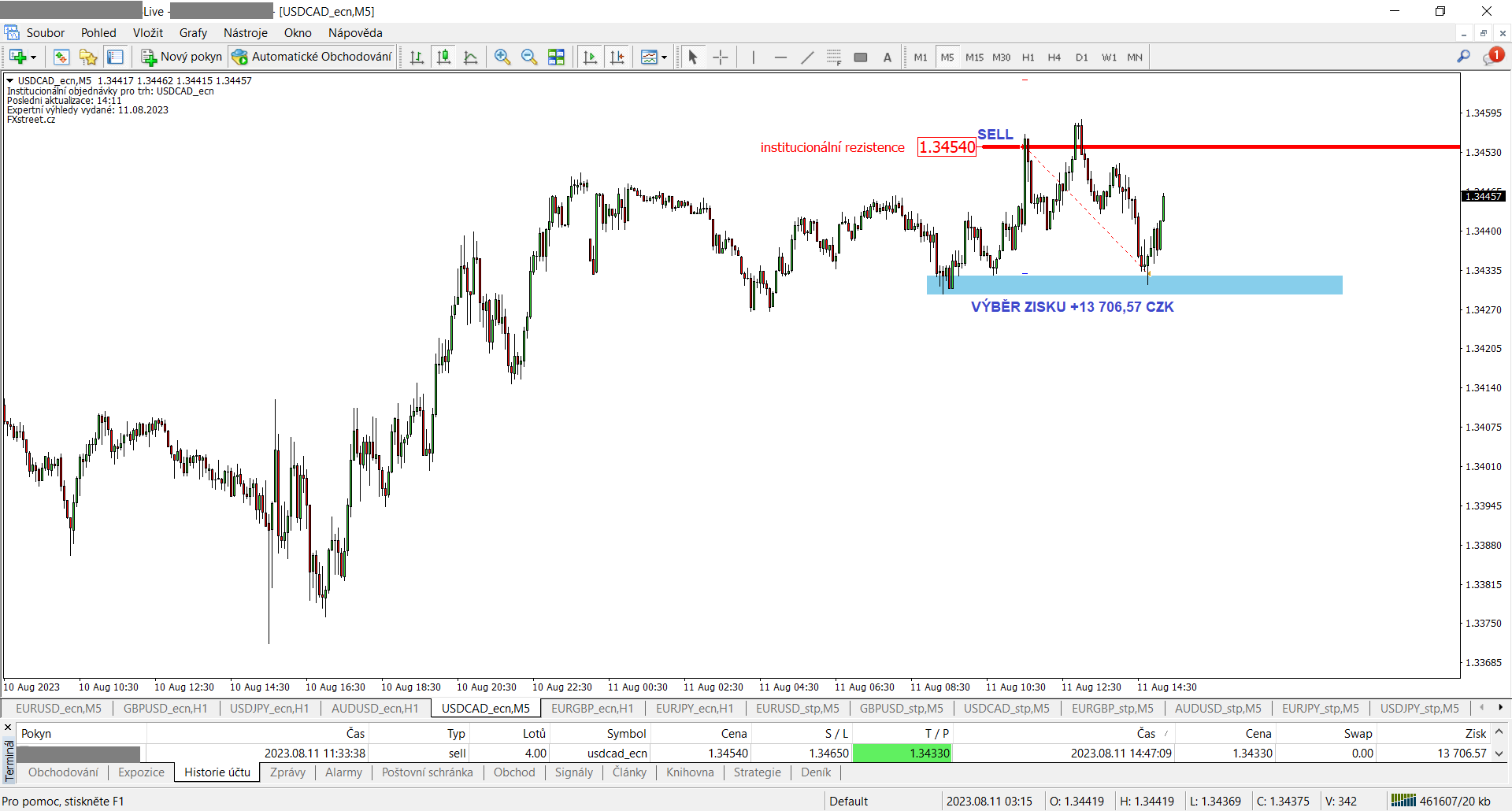
Task: Select the cursor pointer tool
Action: tap(693, 57)
